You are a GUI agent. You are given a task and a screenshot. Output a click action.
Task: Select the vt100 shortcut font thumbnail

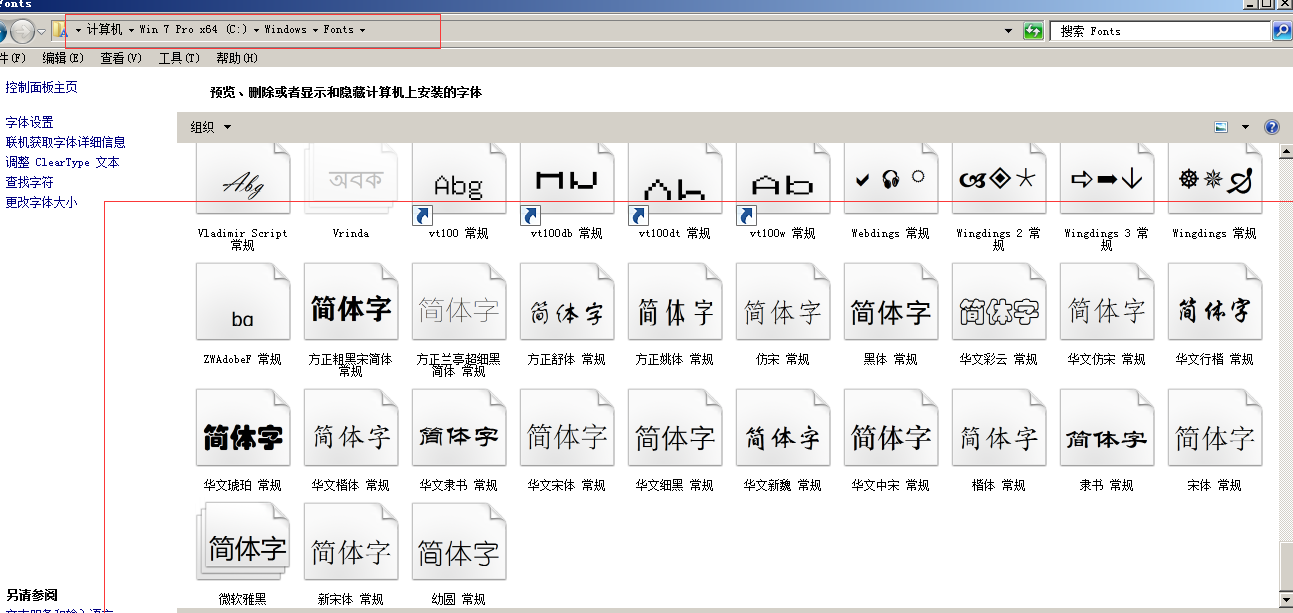tap(459, 182)
